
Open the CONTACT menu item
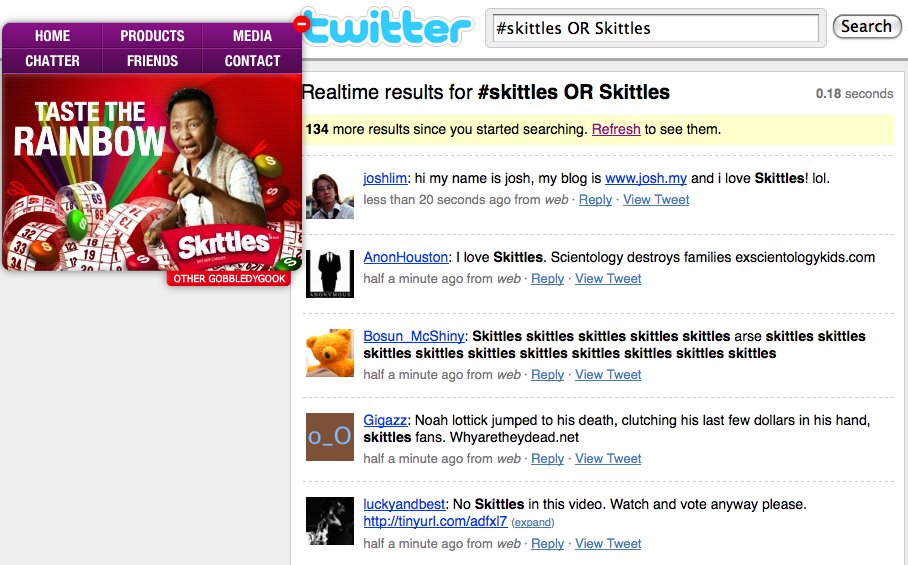click(x=252, y=61)
